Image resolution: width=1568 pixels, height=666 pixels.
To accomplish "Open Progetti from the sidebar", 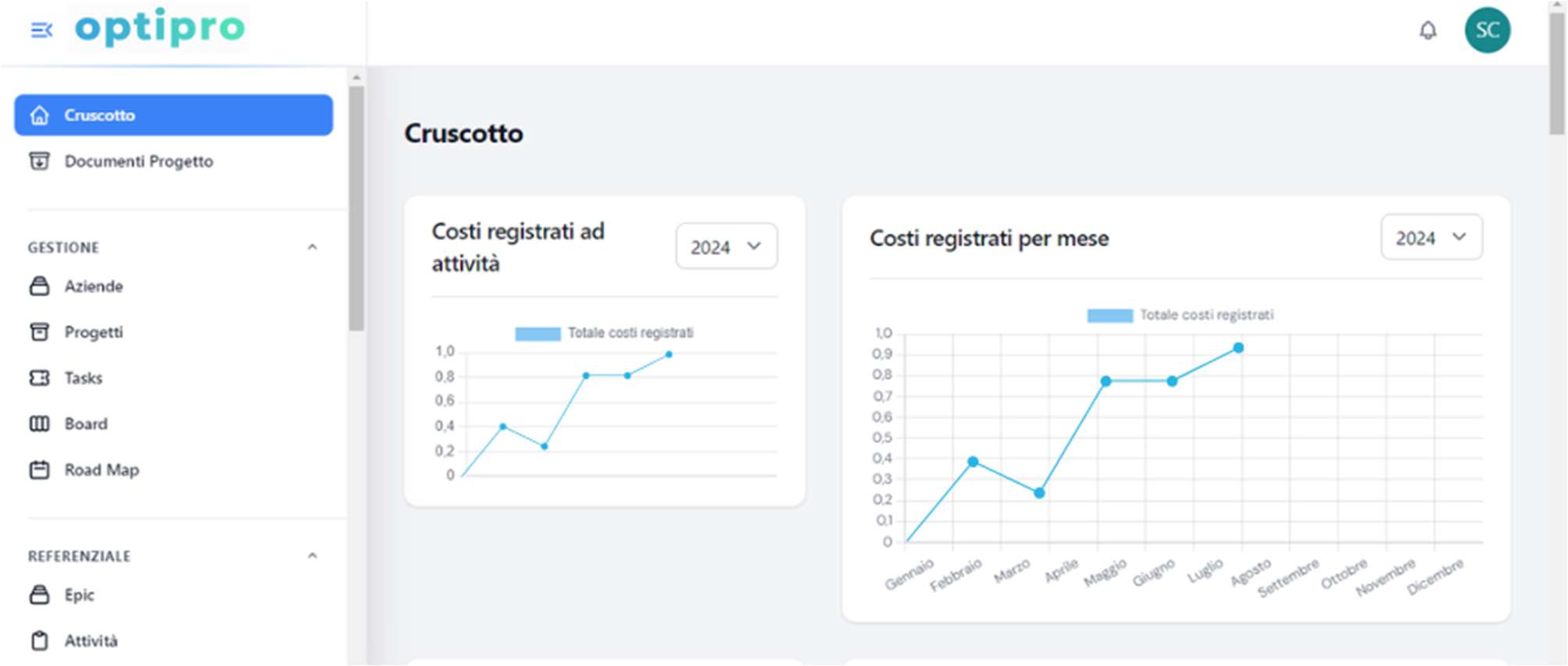I will [93, 332].
